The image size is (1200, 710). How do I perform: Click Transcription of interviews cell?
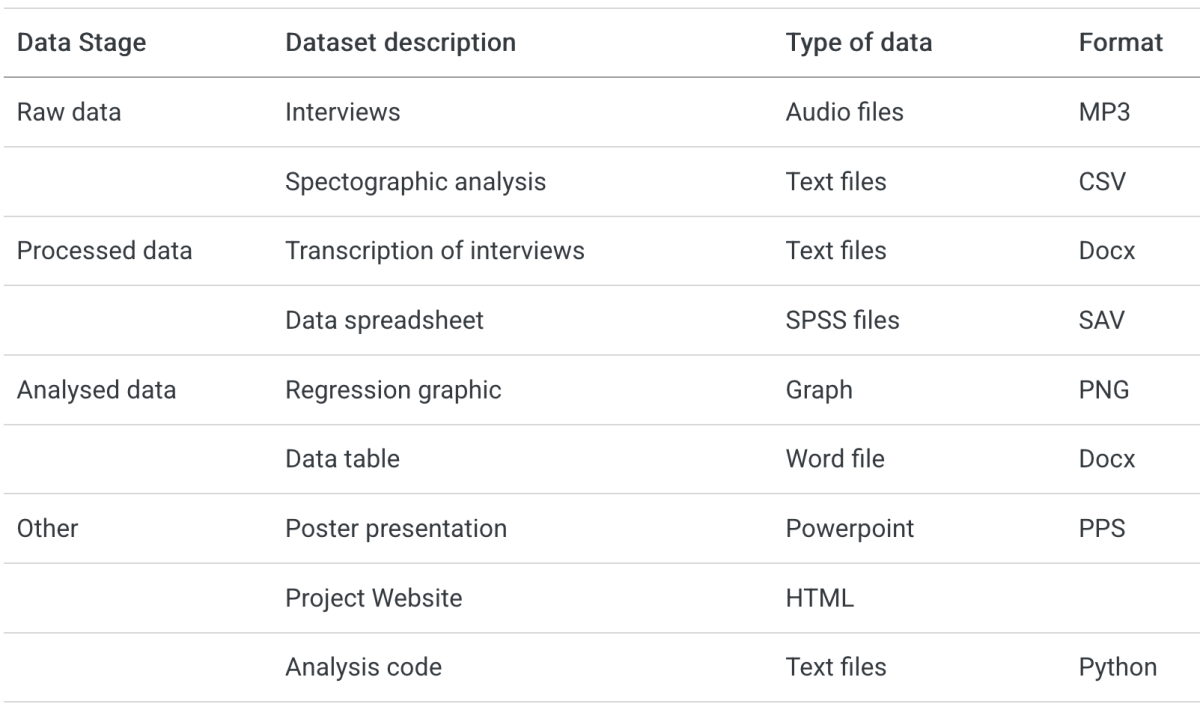pos(435,251)
